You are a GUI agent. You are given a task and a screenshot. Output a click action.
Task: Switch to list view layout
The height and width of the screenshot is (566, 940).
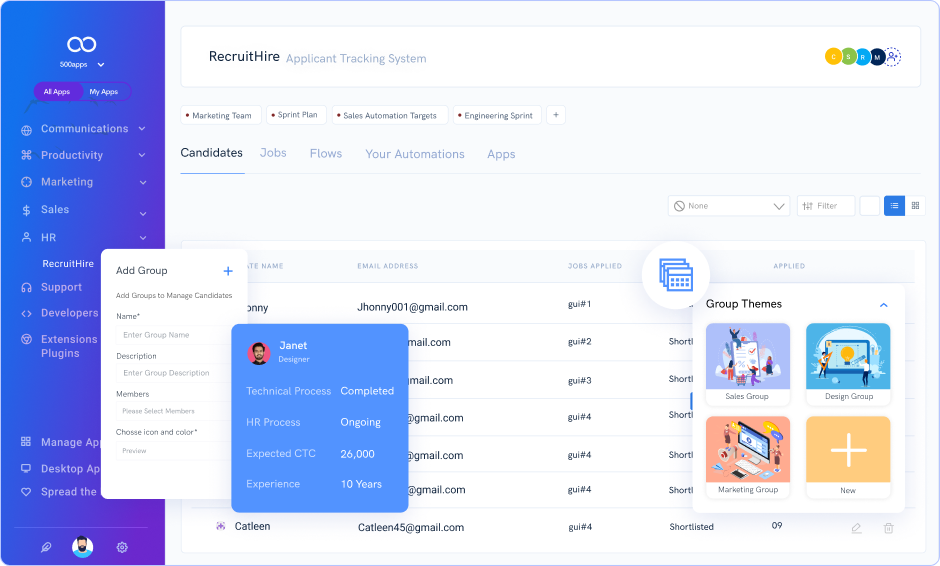(894, 206)
